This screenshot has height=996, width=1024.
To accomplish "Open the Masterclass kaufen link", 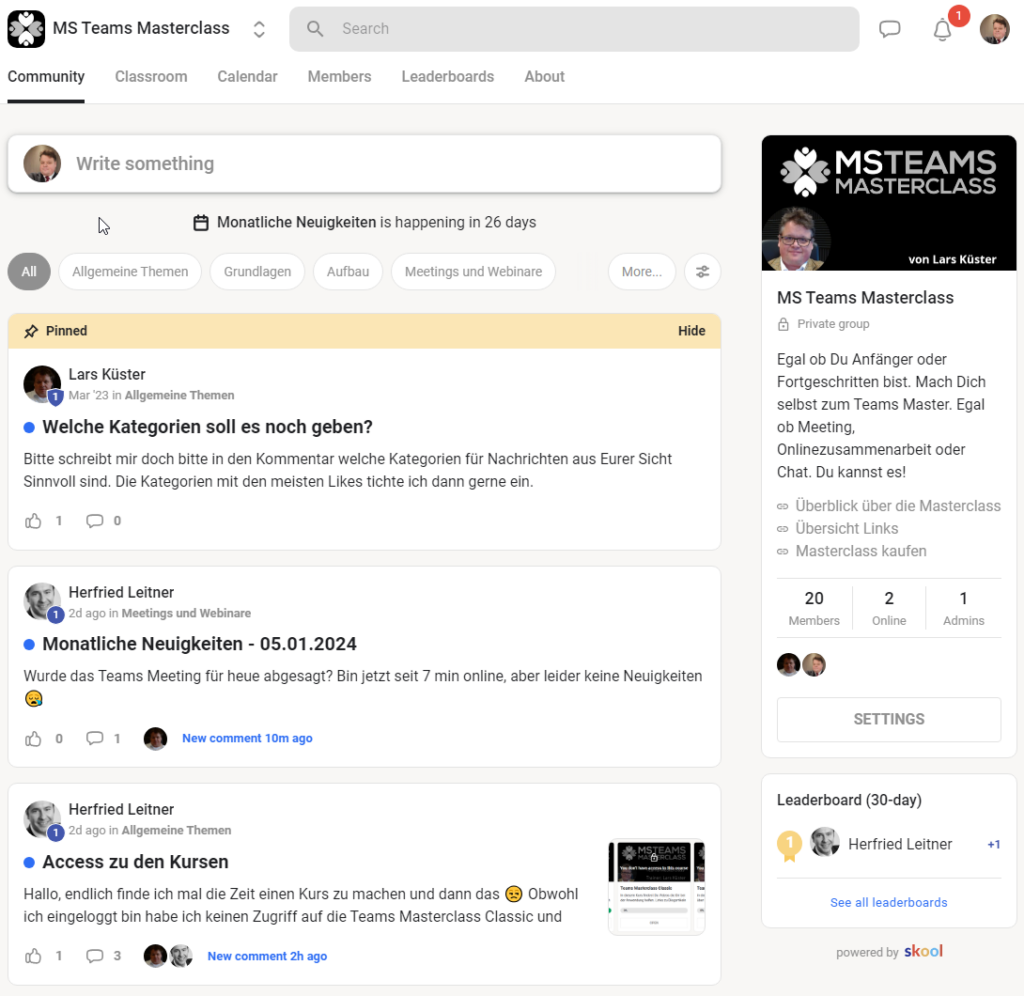I will (x=861, y=551).
